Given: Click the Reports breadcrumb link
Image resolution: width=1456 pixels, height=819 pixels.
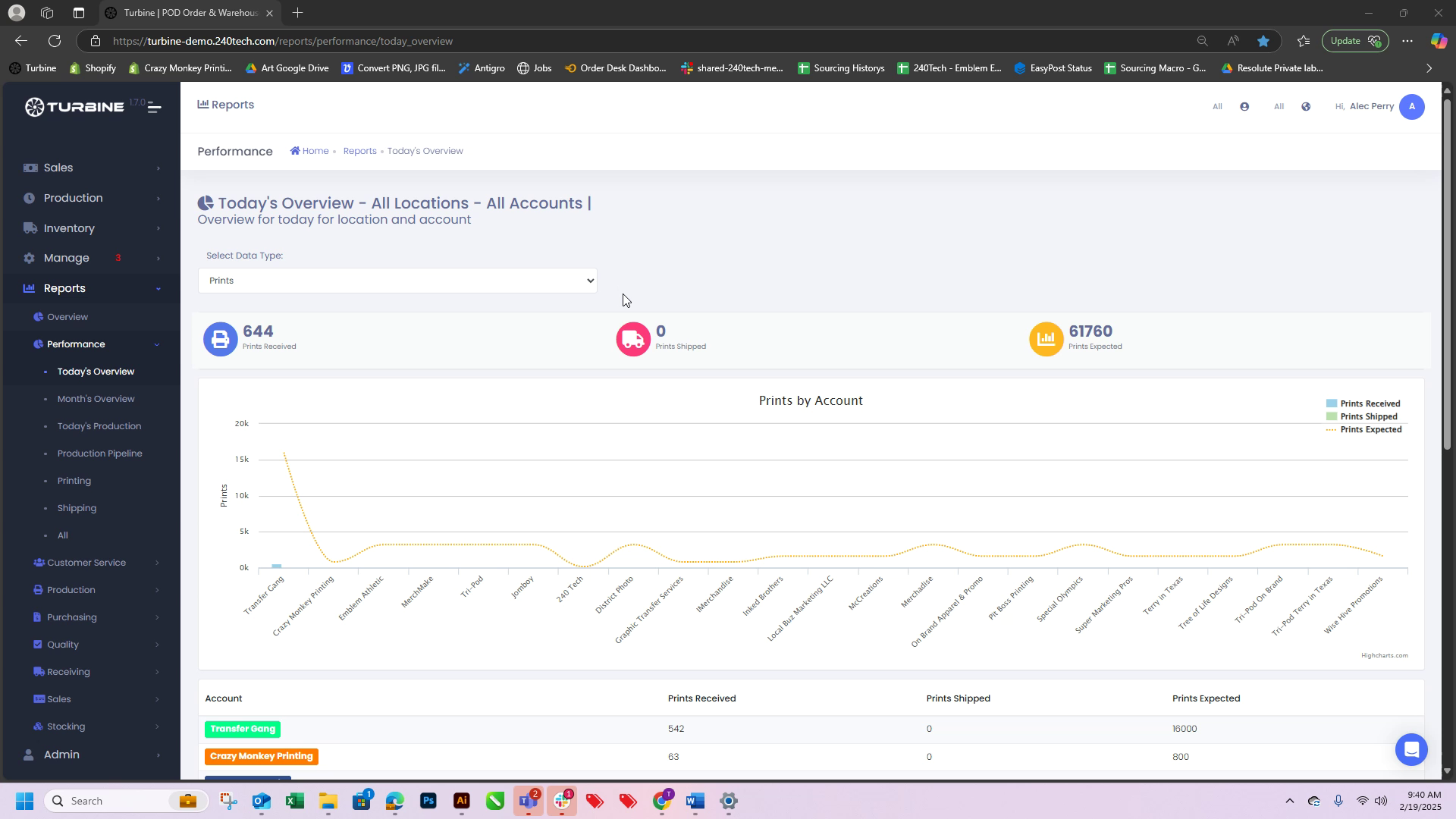Looking at the screenshot, I should pos(359,151).
